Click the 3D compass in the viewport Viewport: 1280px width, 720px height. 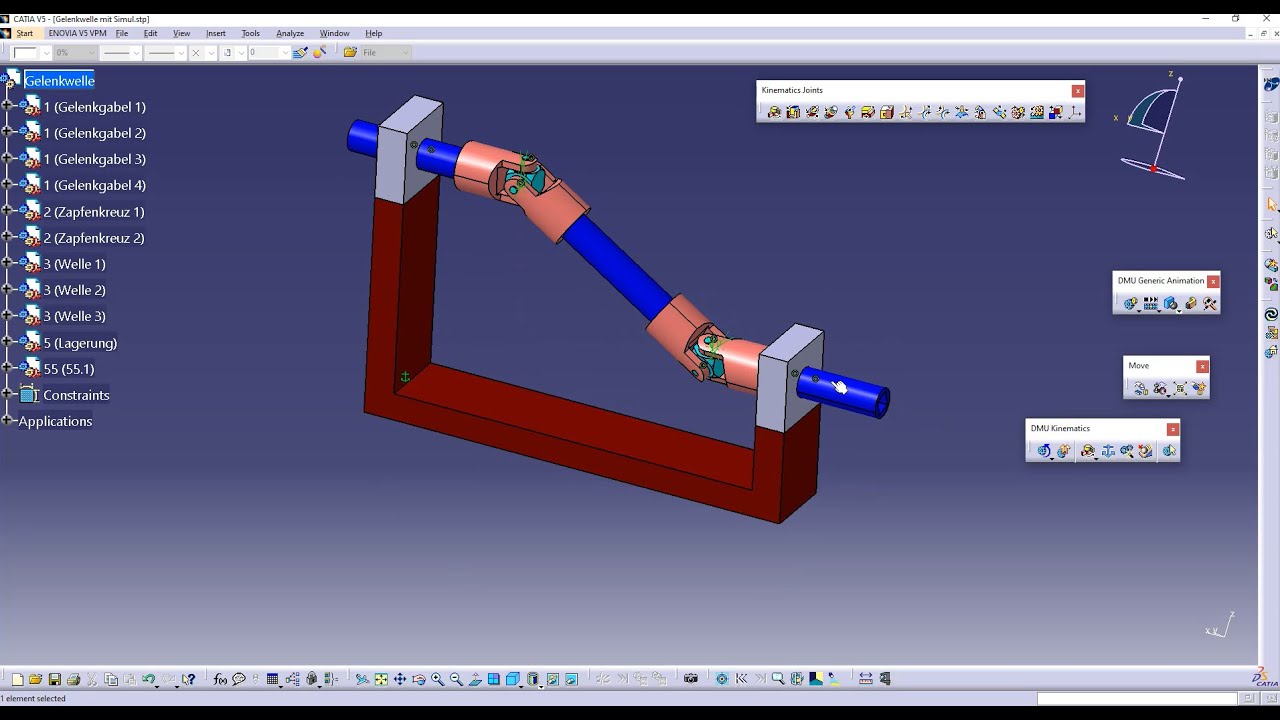[1153, 125]
